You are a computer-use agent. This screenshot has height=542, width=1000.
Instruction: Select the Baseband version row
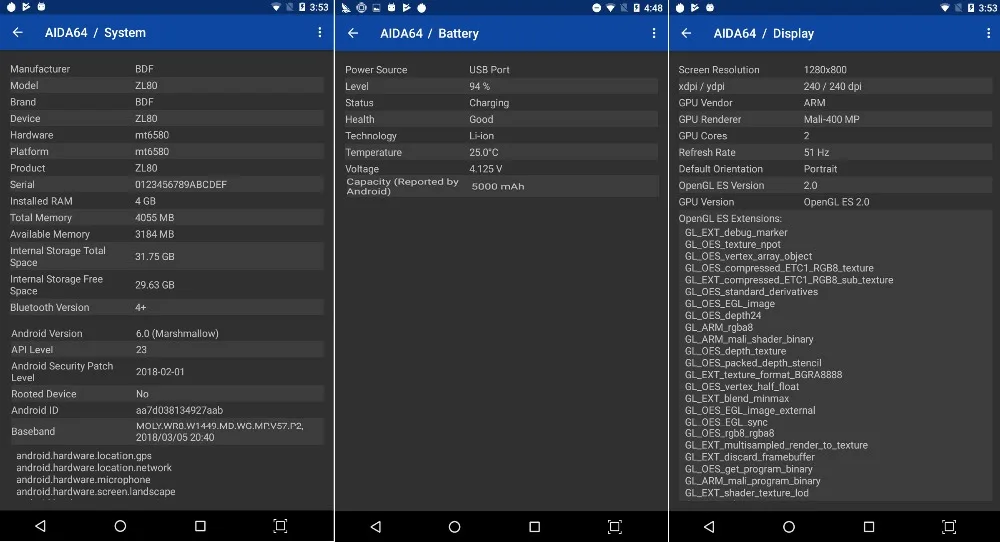pos(166,432)
